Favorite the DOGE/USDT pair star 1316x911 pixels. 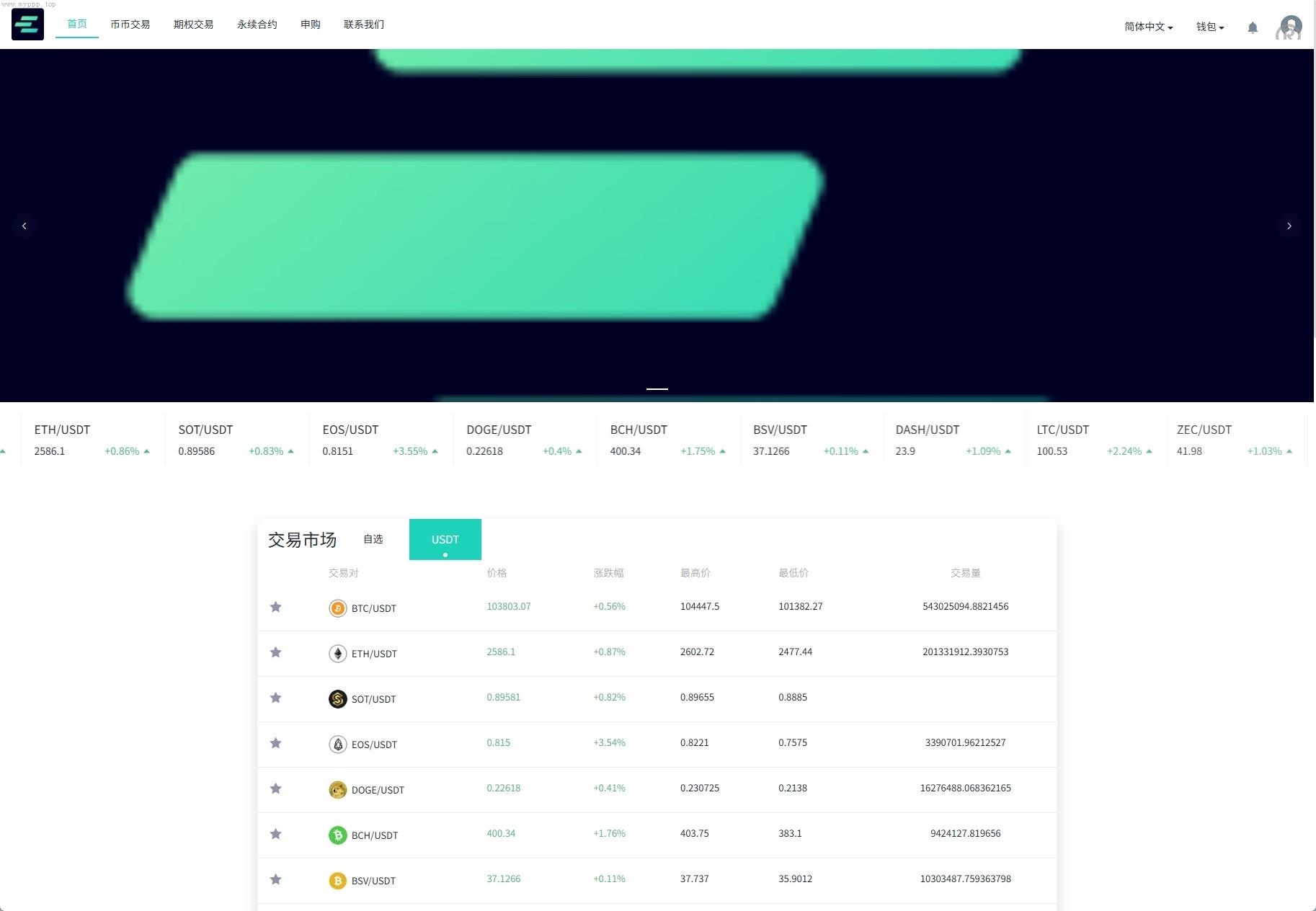275,789
